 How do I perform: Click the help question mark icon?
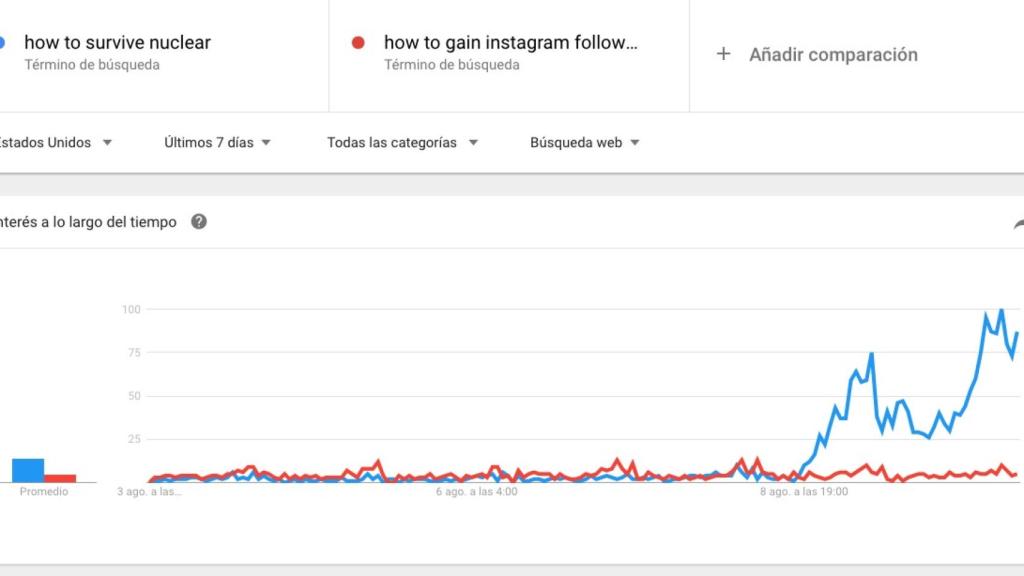199,222
